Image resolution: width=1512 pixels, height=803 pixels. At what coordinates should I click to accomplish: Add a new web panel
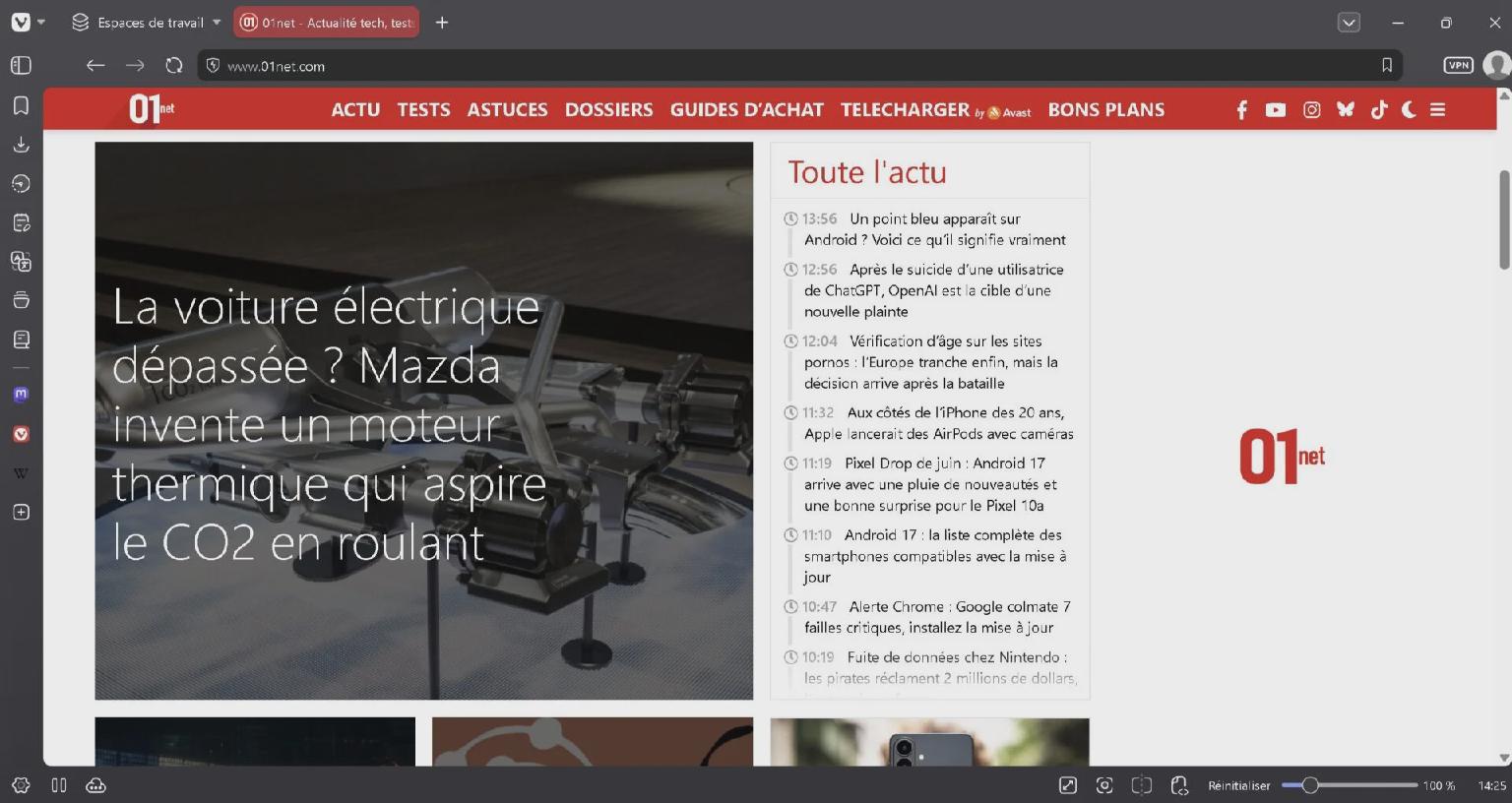21,512
